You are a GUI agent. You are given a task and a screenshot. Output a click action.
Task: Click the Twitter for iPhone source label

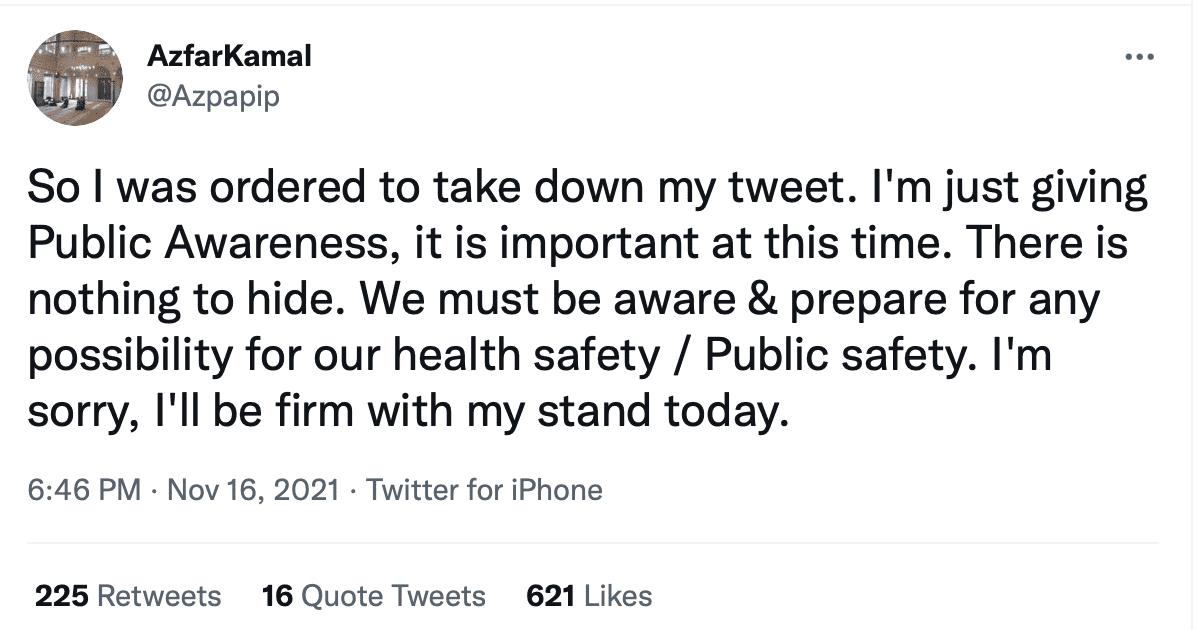(x=485, y=490)
